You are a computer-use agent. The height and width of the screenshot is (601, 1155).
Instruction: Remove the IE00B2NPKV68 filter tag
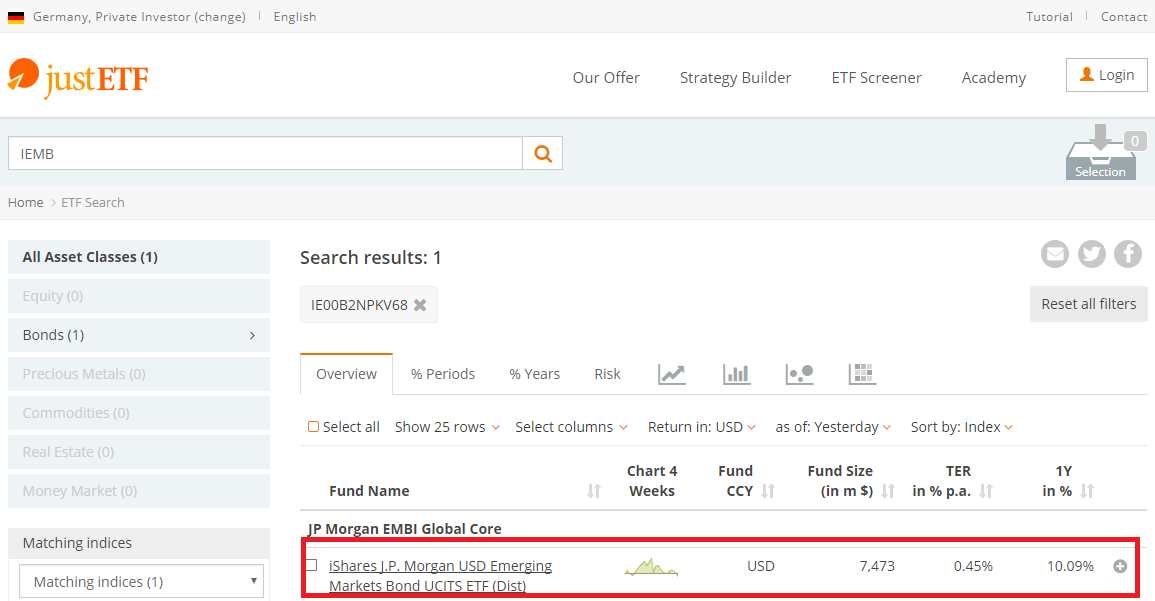click(x=420, y=305)
